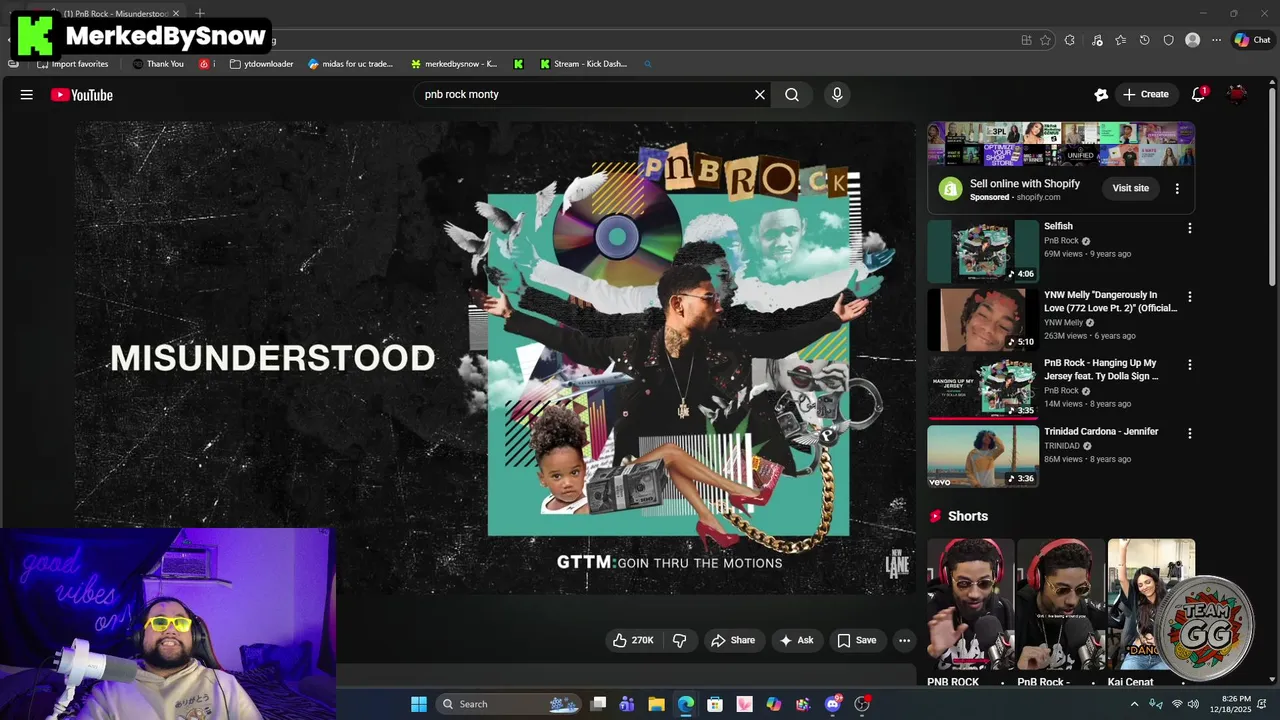This screenshot has height=720, width=1280.
Task: Save the video to a playlist
Action: (x=857, y=640)
